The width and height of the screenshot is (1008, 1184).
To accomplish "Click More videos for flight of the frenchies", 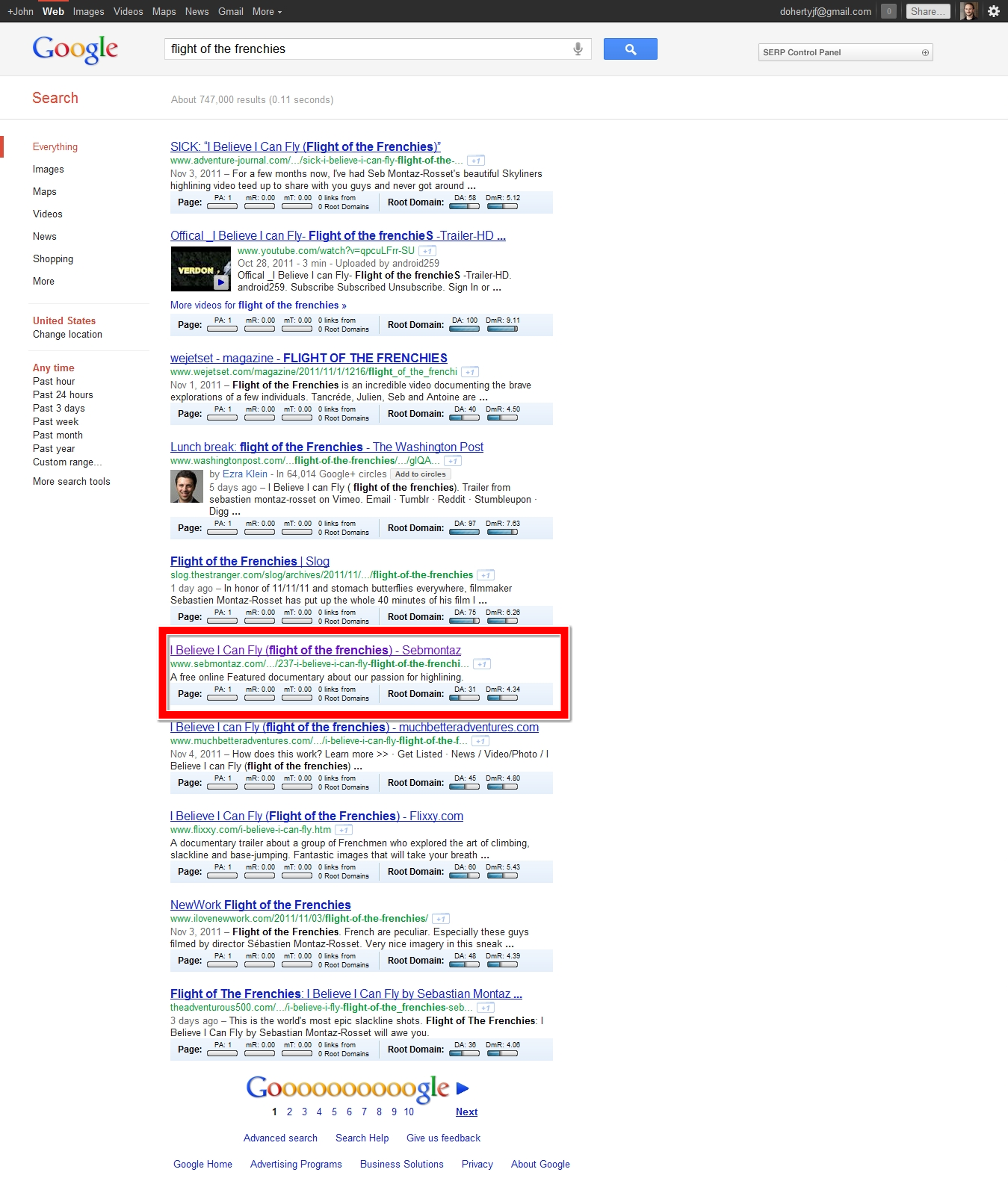I will point(259,306).
